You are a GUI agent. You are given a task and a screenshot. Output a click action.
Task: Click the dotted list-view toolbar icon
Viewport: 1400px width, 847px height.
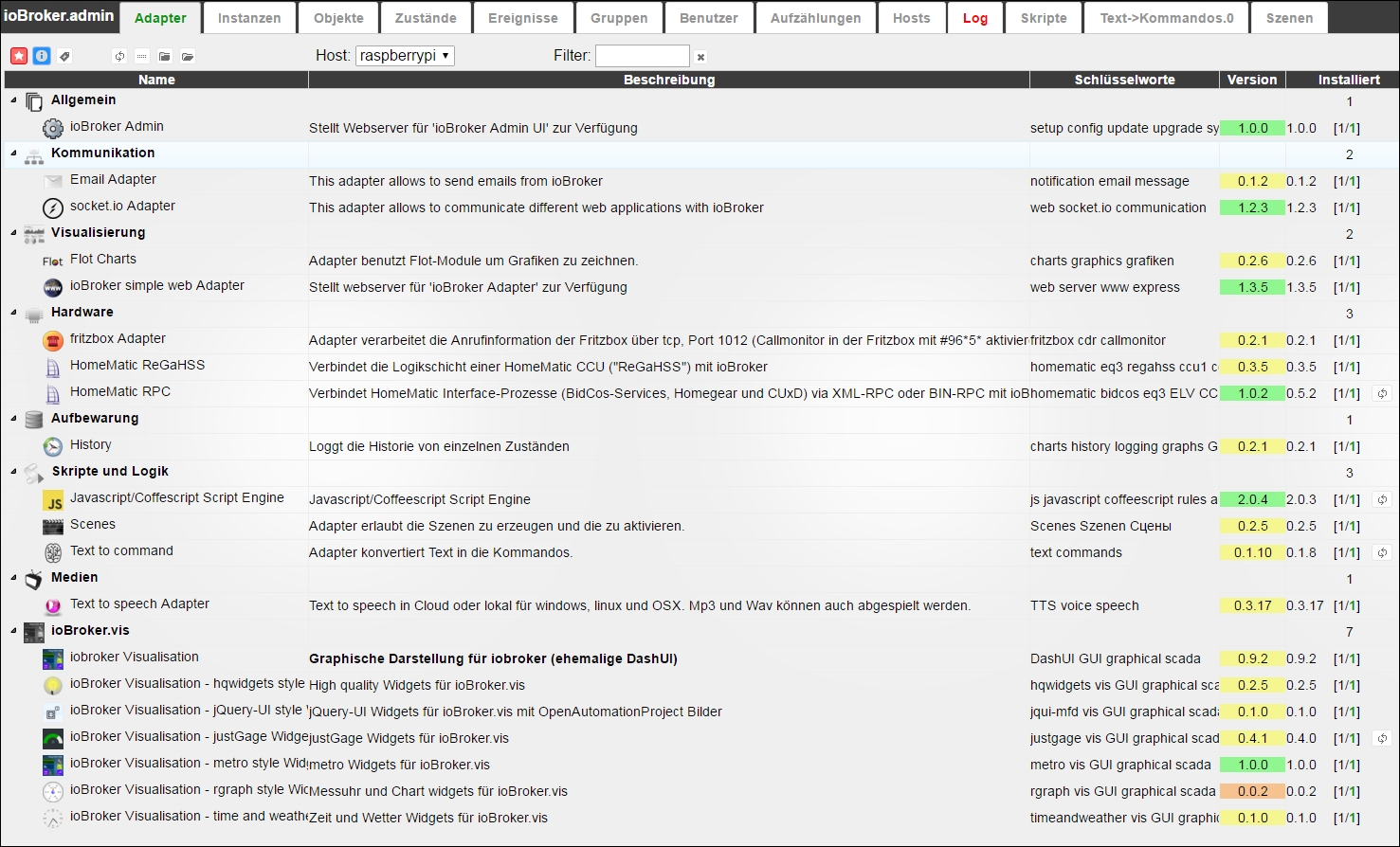click(142, 56)
